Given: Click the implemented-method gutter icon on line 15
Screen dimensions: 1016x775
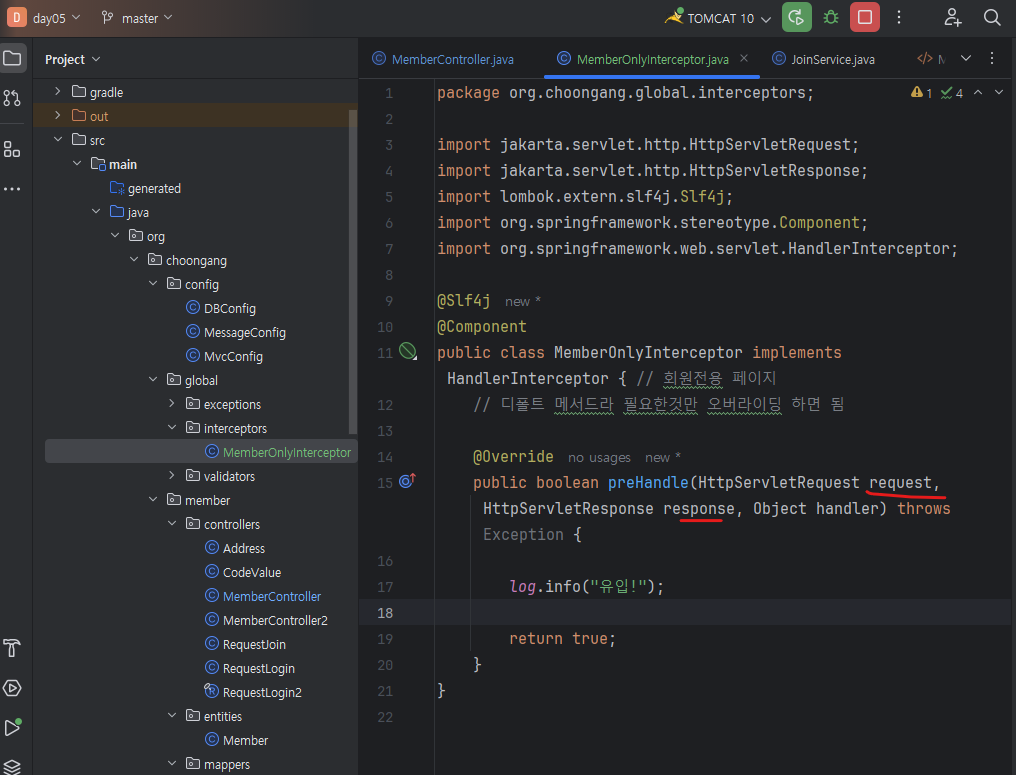Looking at the screenshot, I should [407, 482].
